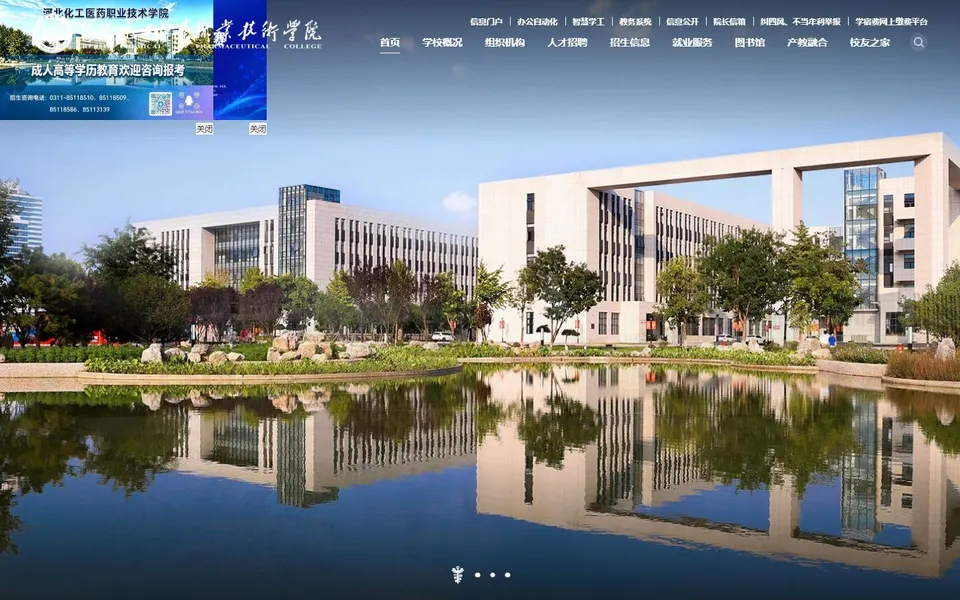This screenshot has width=960, height=600.
Task: Close the adult education banner via 关闭
Action: (204, 129)
